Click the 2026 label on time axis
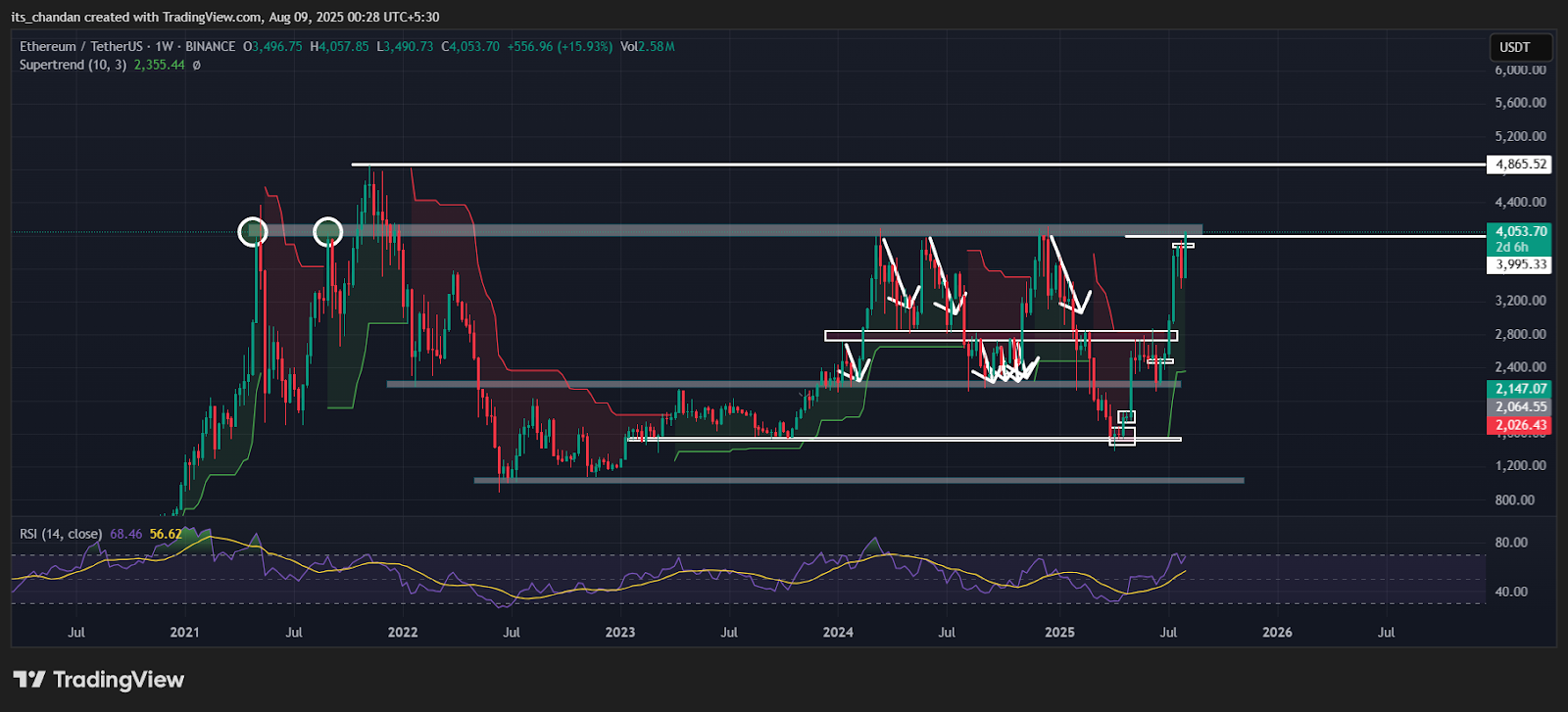The height and width of the screenshot is (712, 1568). (1277, 632)
